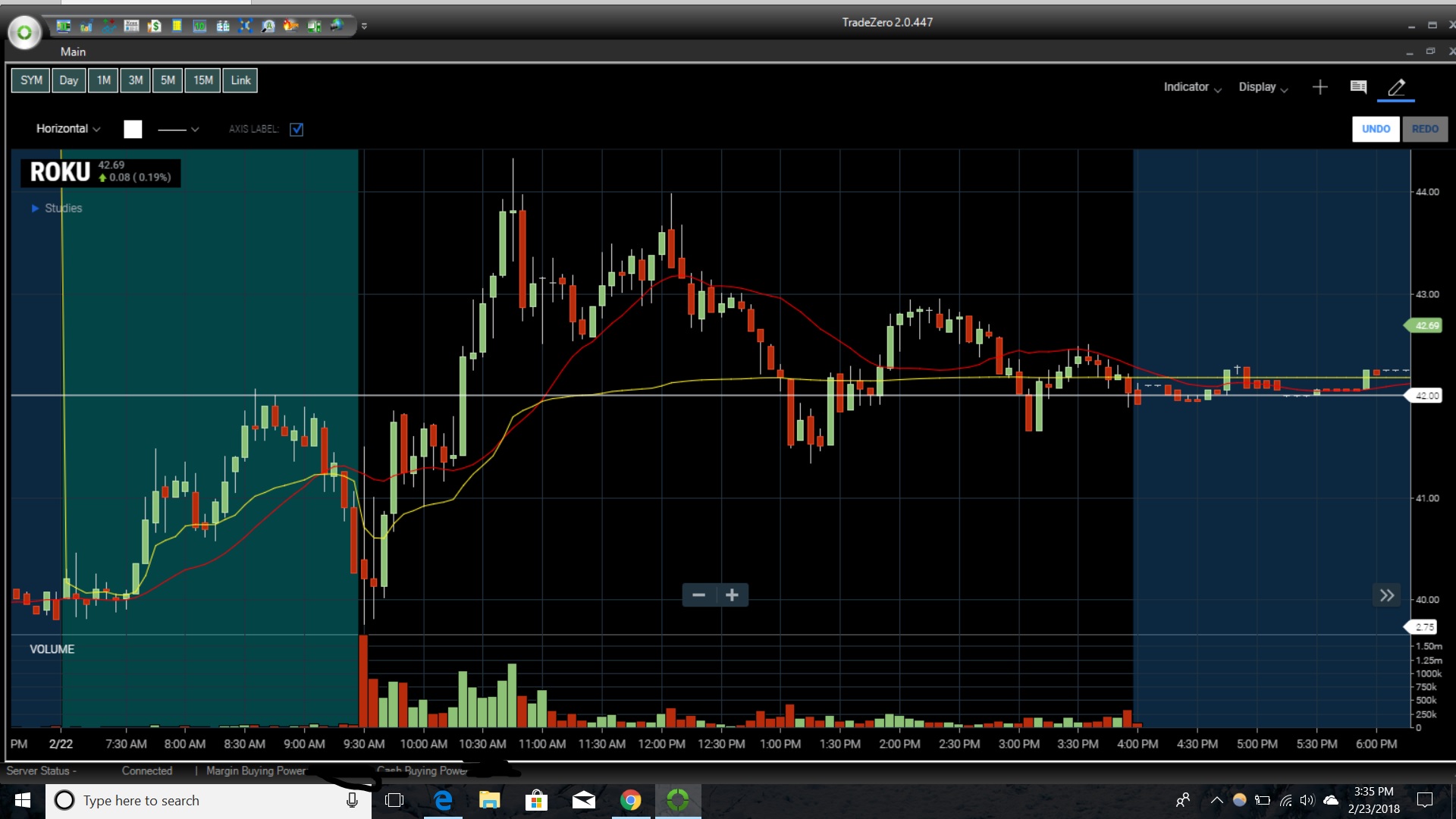Open the dollar sign document icon
Screen dimensions: 1456x819
[x=155, y=26]
